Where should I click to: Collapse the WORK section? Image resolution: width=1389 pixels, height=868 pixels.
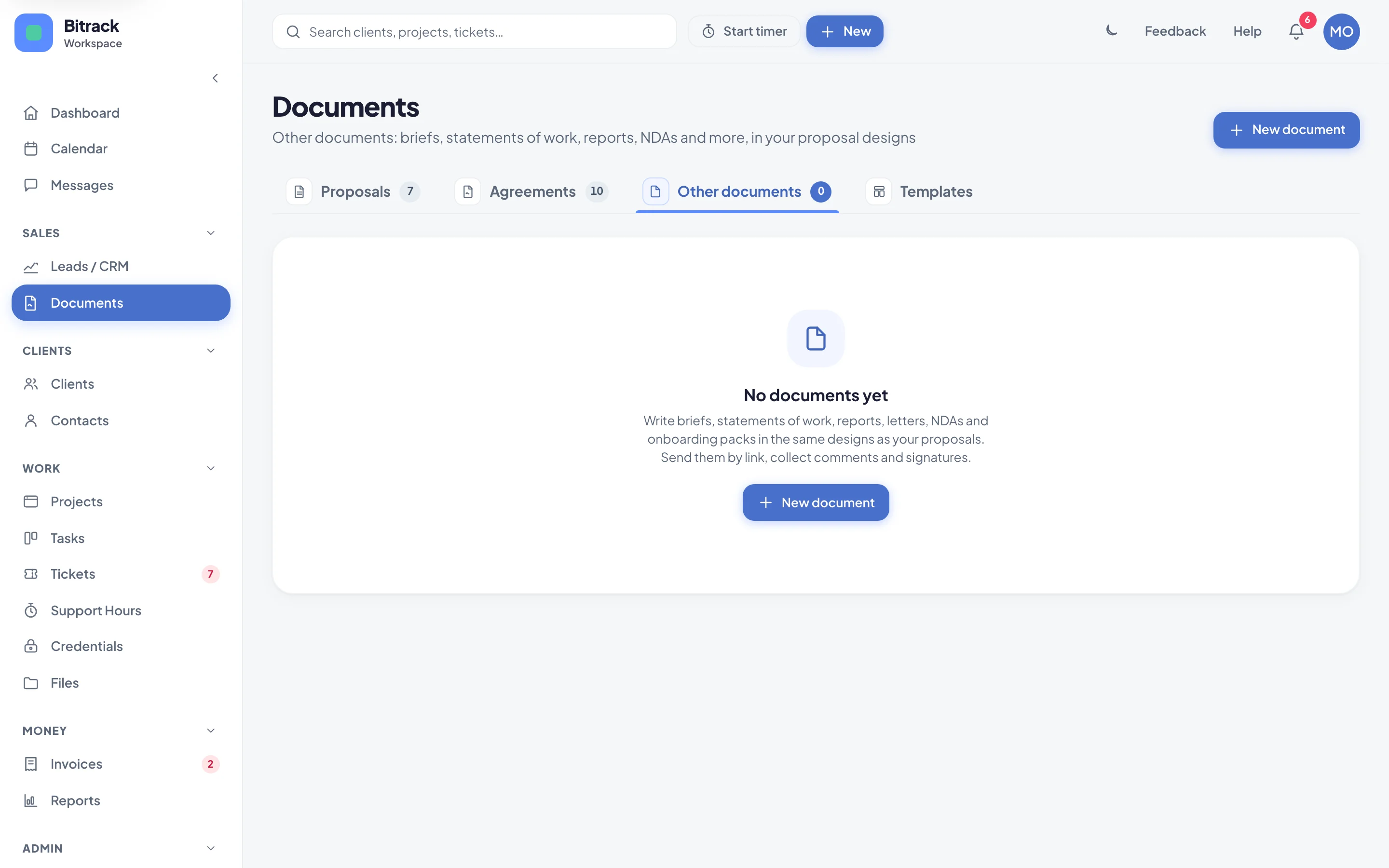(211, 468)
